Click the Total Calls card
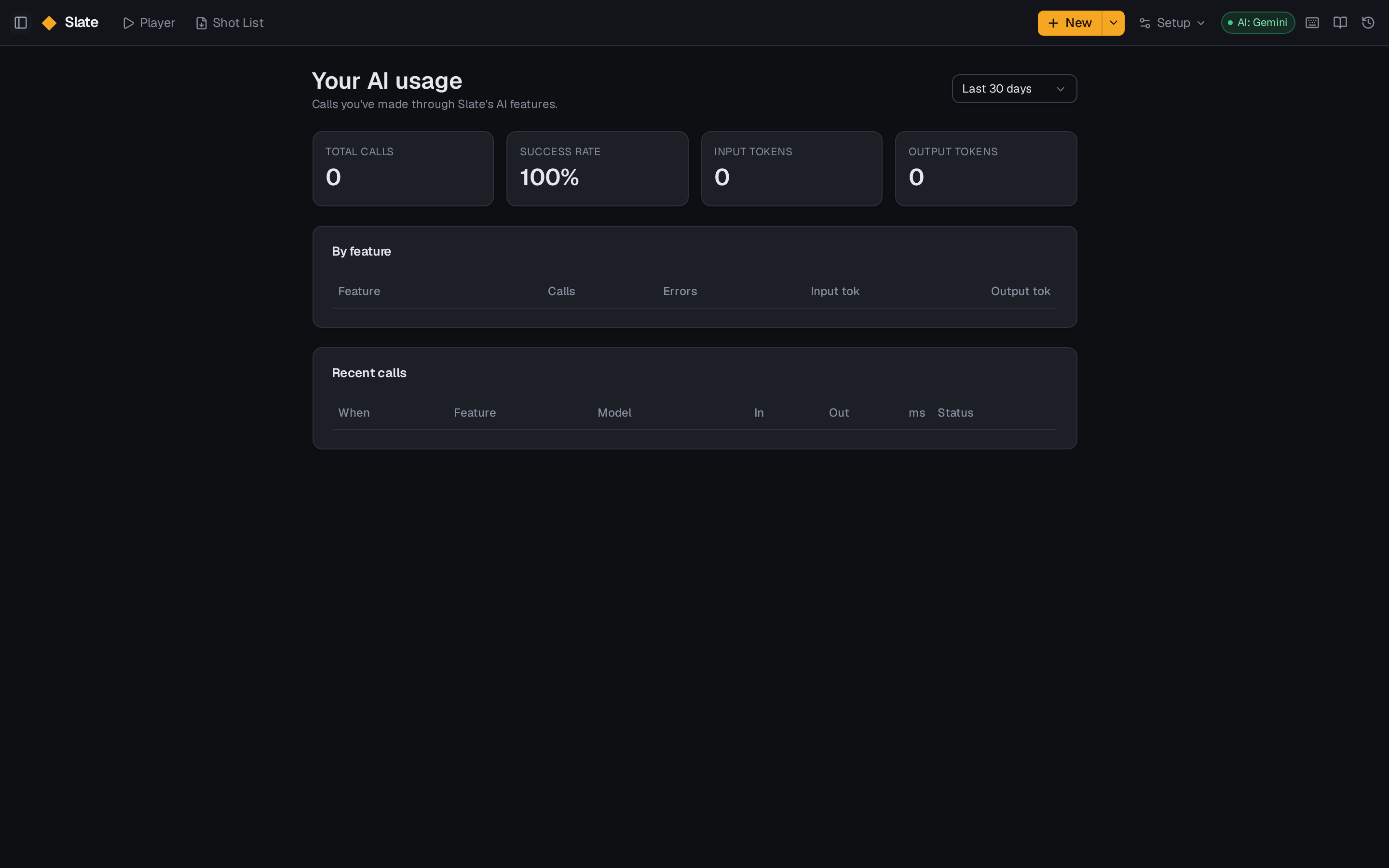The image size is (1389, 868). pos(403,169)
